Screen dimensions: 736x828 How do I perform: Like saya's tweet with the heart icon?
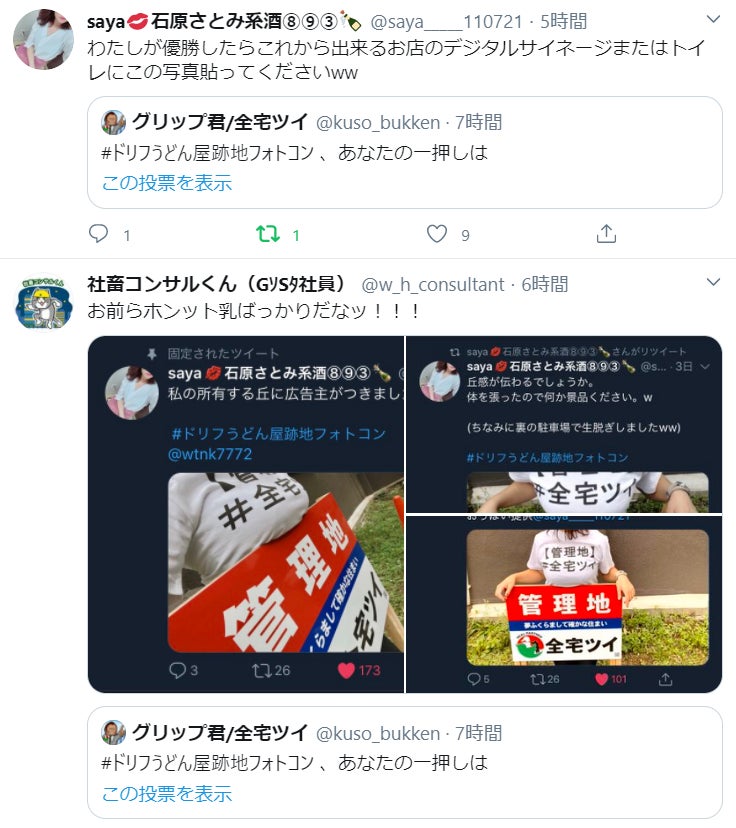coord(437,233)
